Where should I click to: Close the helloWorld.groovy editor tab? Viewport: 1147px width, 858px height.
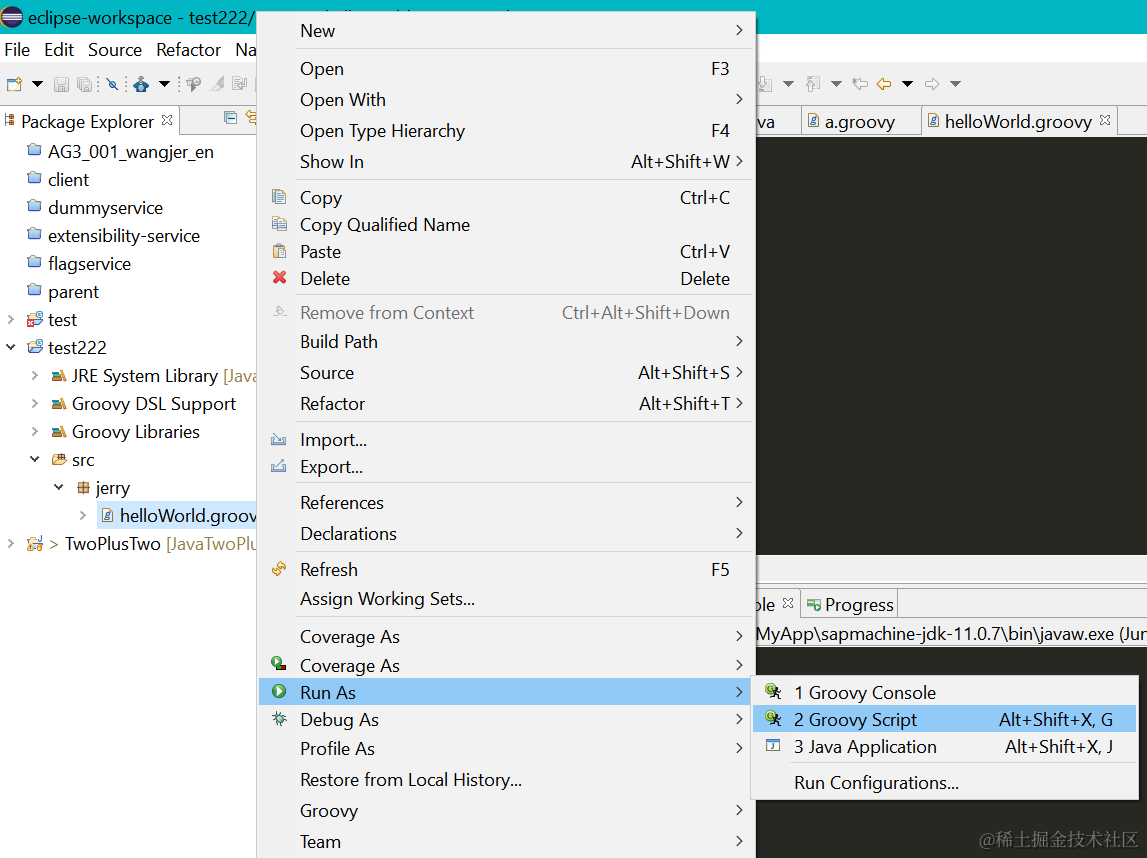(x=1105, y=120)
